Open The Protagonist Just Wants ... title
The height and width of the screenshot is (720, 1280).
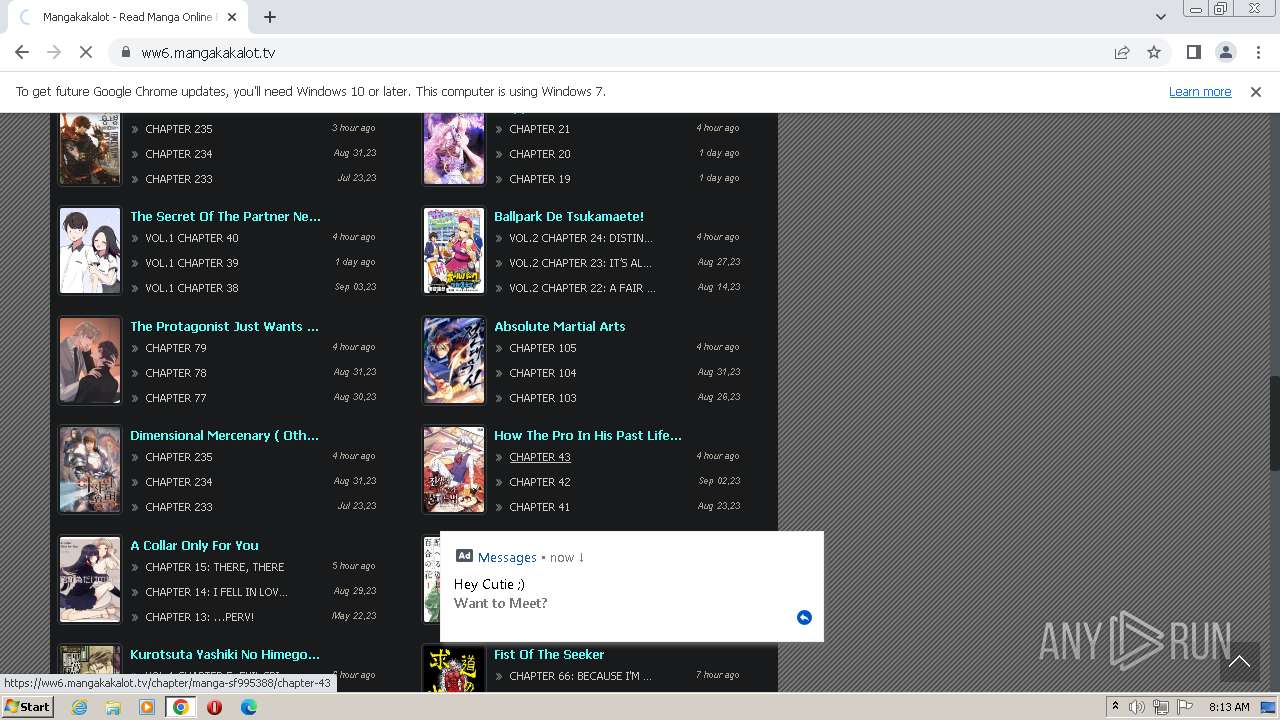pyautogui.click(x=224, y=326)
